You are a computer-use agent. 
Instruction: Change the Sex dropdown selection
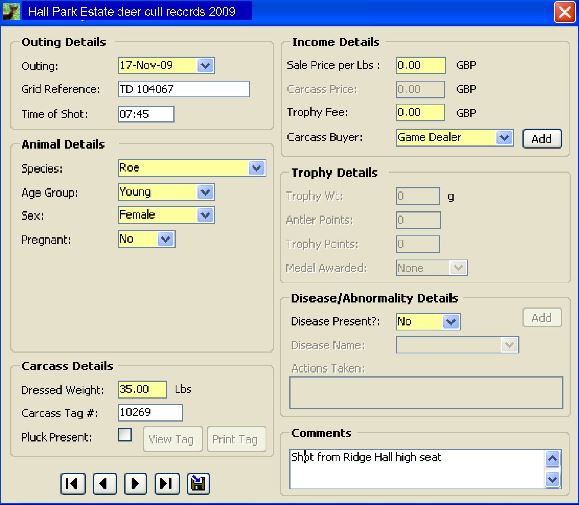[x=205, y=215]
